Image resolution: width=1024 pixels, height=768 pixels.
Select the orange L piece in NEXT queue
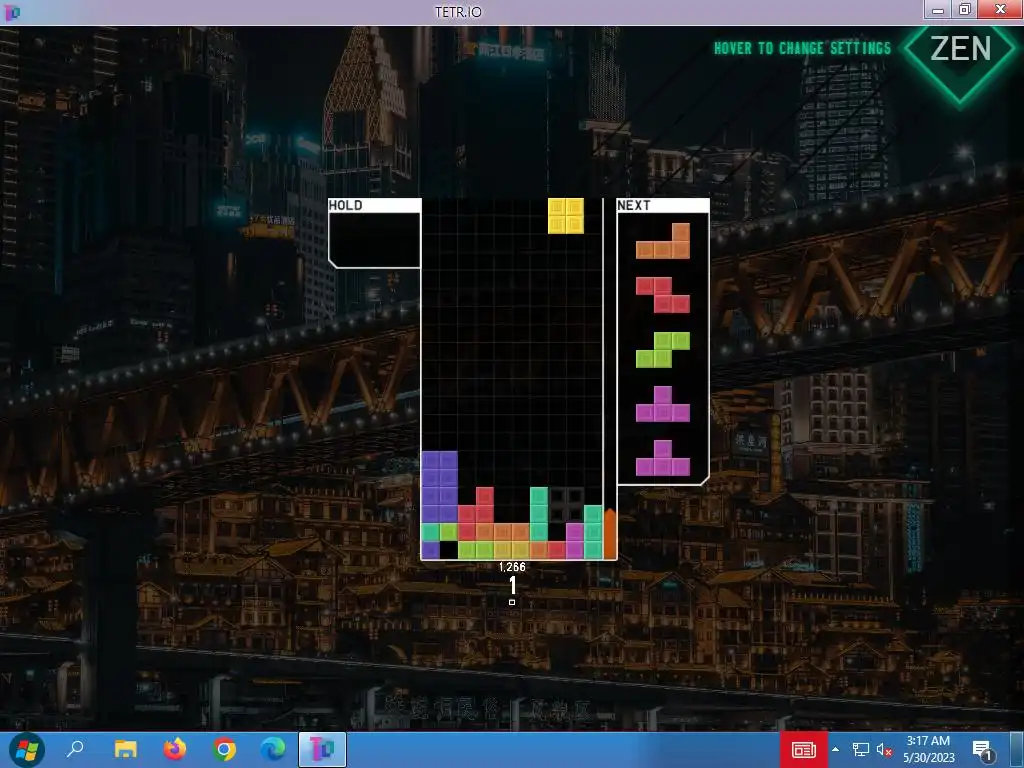663,241
